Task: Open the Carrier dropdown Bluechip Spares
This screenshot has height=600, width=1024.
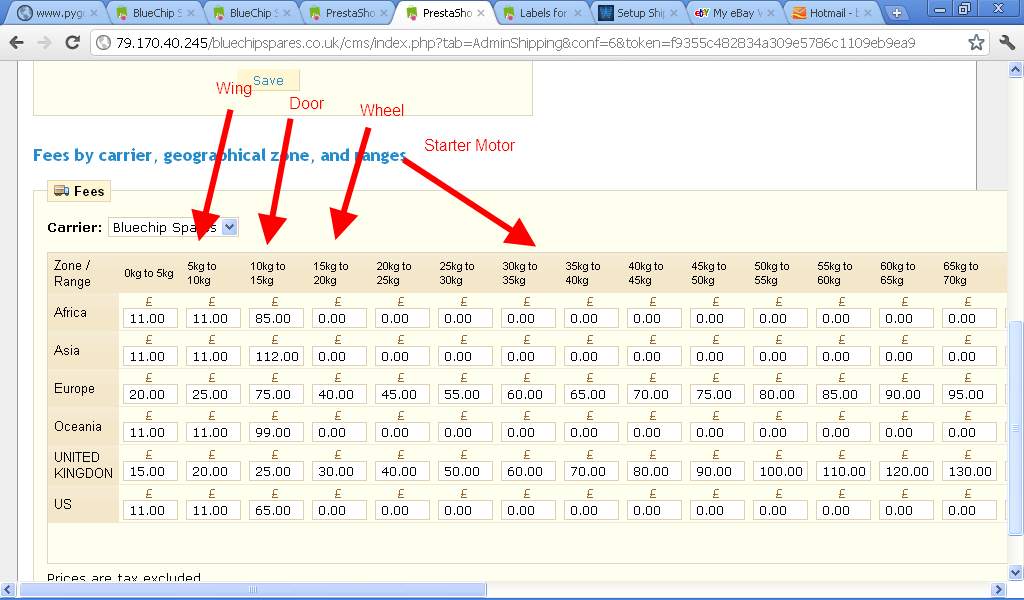Action: pos(172,227)
